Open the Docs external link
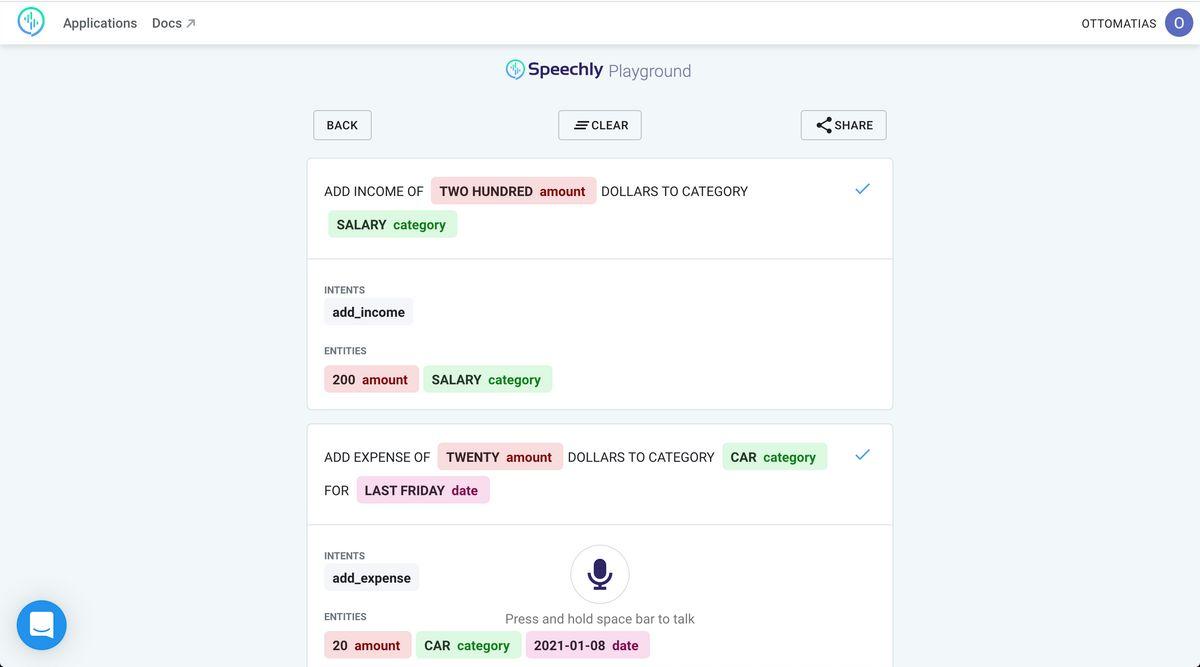 (x=174, y=23)
